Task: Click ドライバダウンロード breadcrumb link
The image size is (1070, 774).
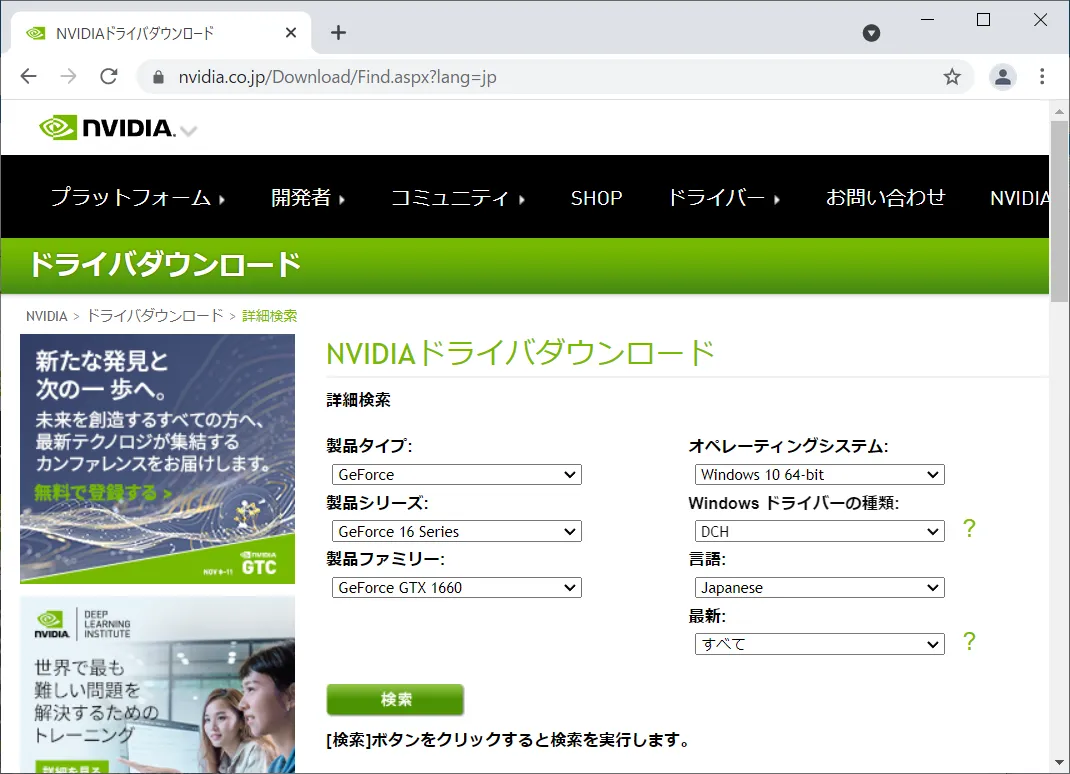Action: pos(155,315)
